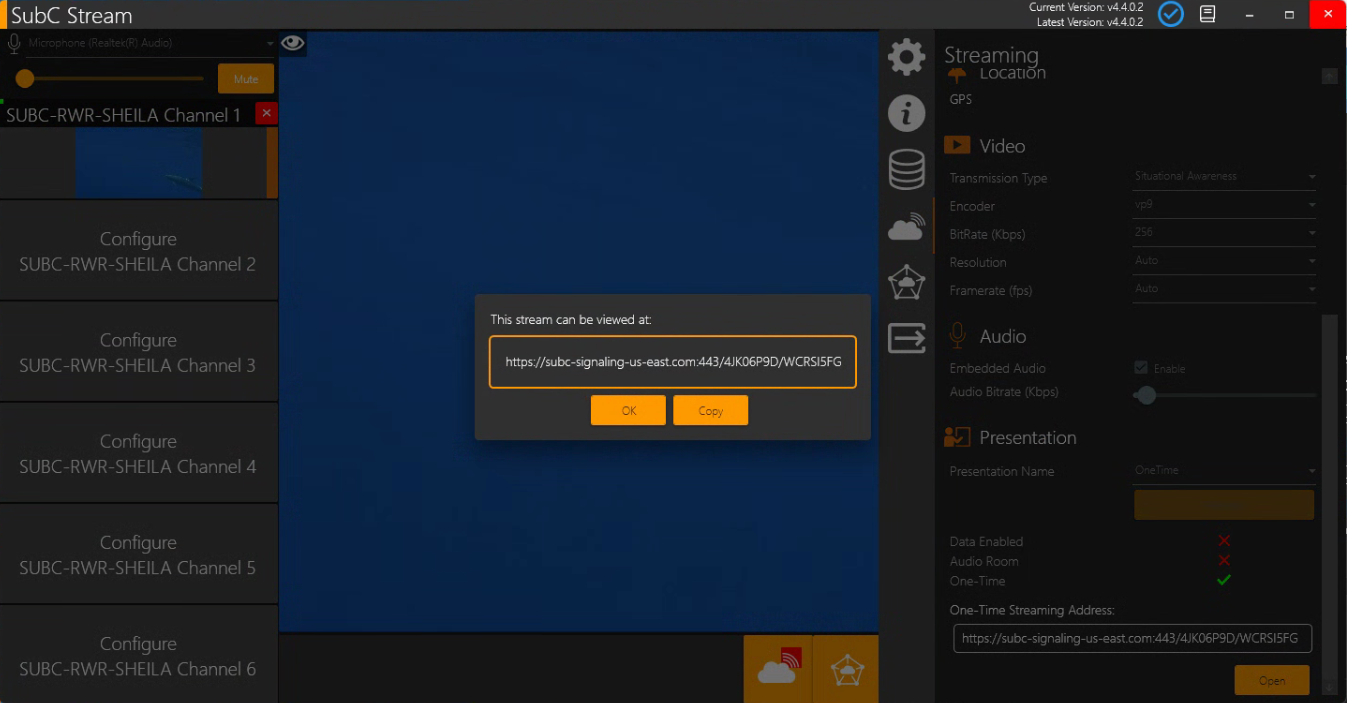The image size is (1347, 703).
Task: Click the Location section icon
Action: tap(957, 75)
